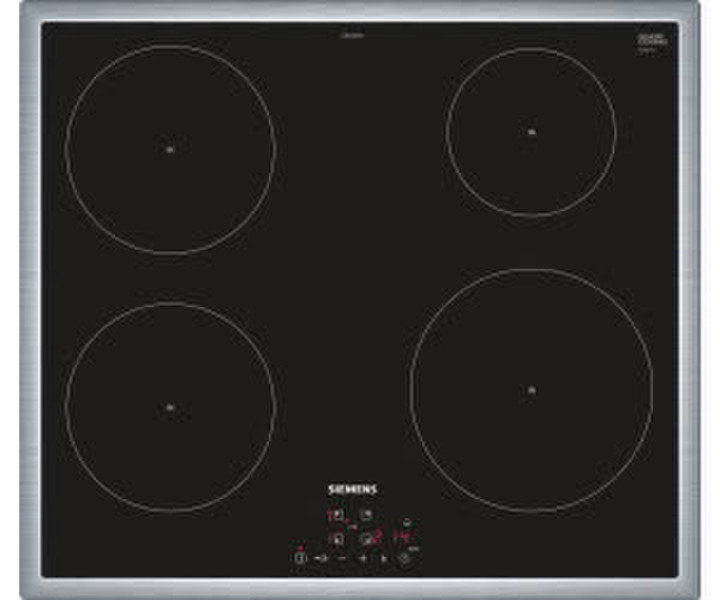Select the rear left zone icon on panel
This screenshot has height=600, width=720.
tap(336, 517)
